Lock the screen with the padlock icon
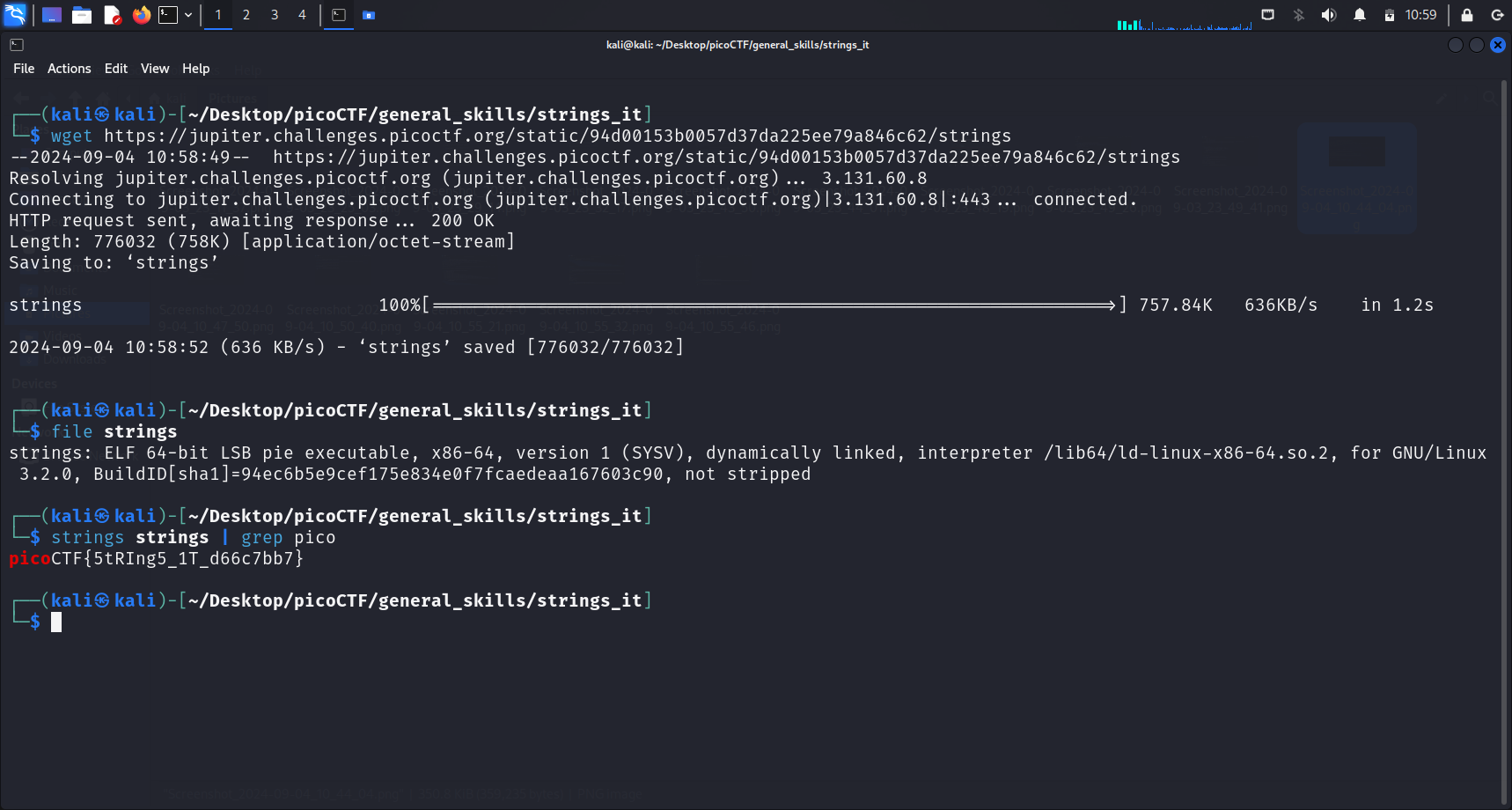 coord(1467,15)
